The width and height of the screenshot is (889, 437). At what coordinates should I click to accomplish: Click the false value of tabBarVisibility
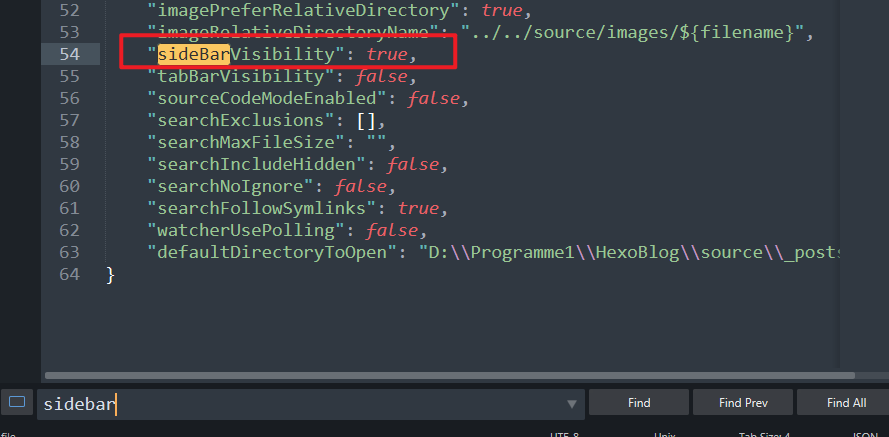379,76
